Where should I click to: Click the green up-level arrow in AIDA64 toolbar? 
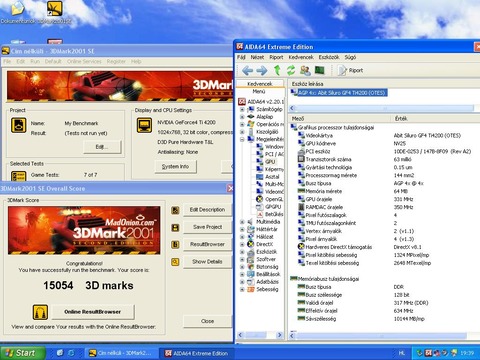pos(277,70)
